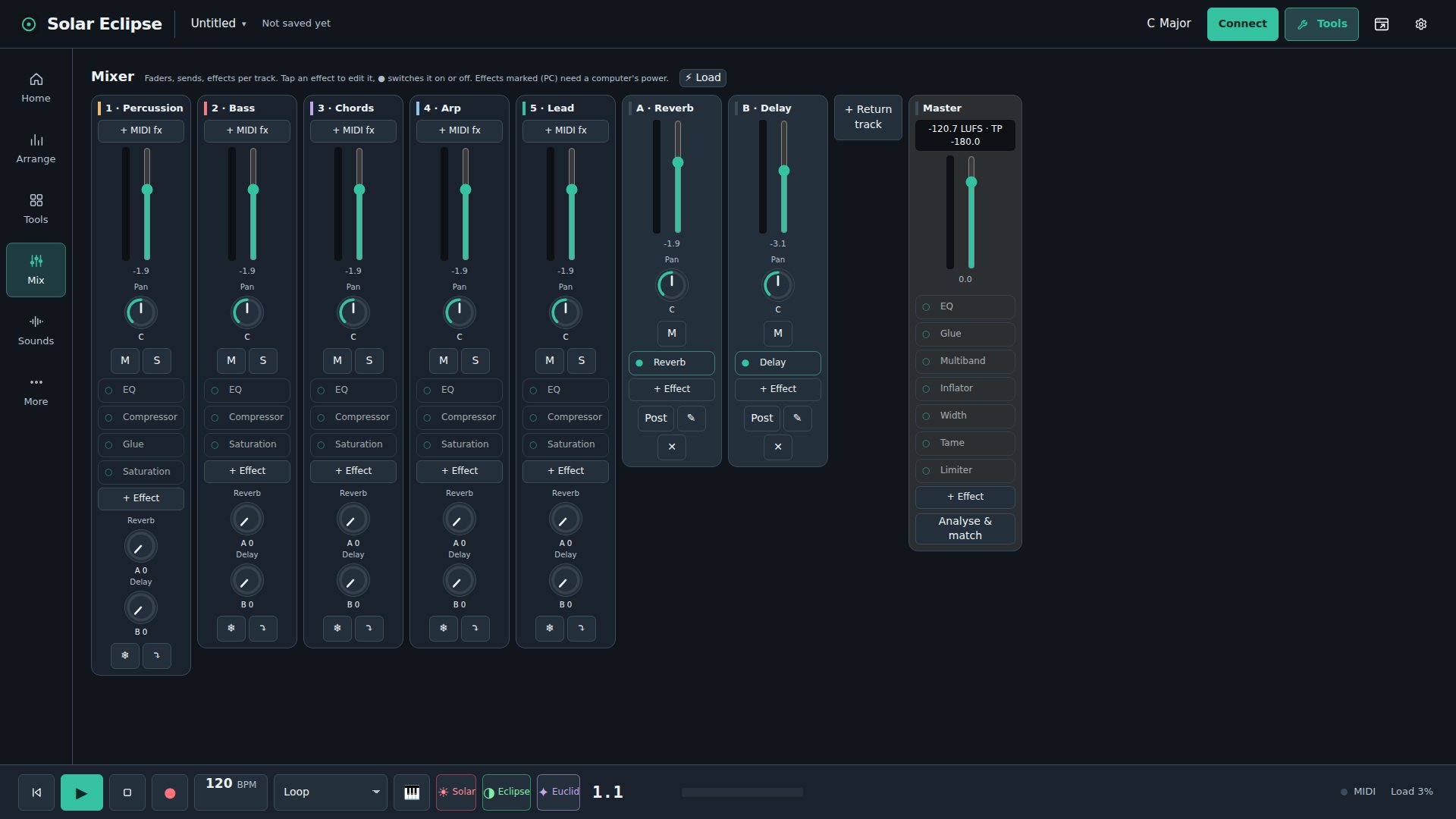Add a Return track

[868, 118]
